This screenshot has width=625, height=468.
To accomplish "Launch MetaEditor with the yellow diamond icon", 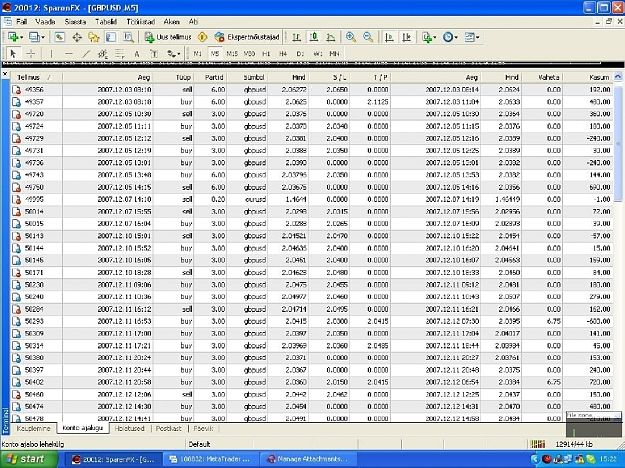I will (x=202, y=37).
